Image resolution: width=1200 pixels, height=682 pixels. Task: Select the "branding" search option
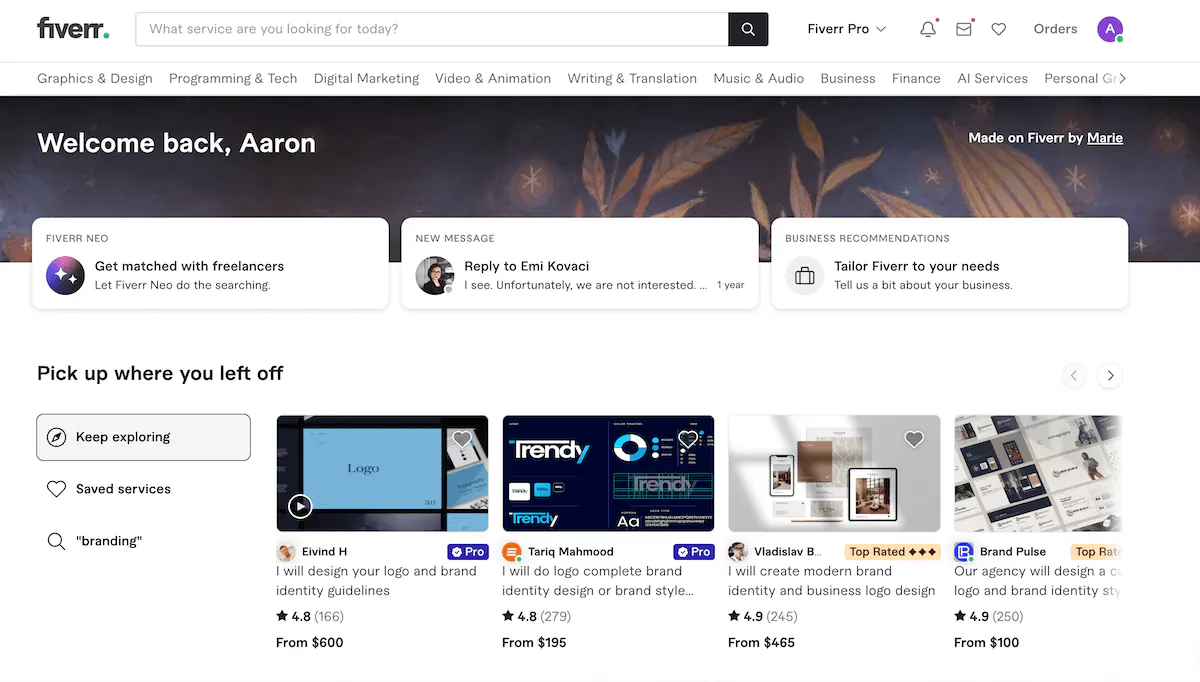click(x=143, y=541)
